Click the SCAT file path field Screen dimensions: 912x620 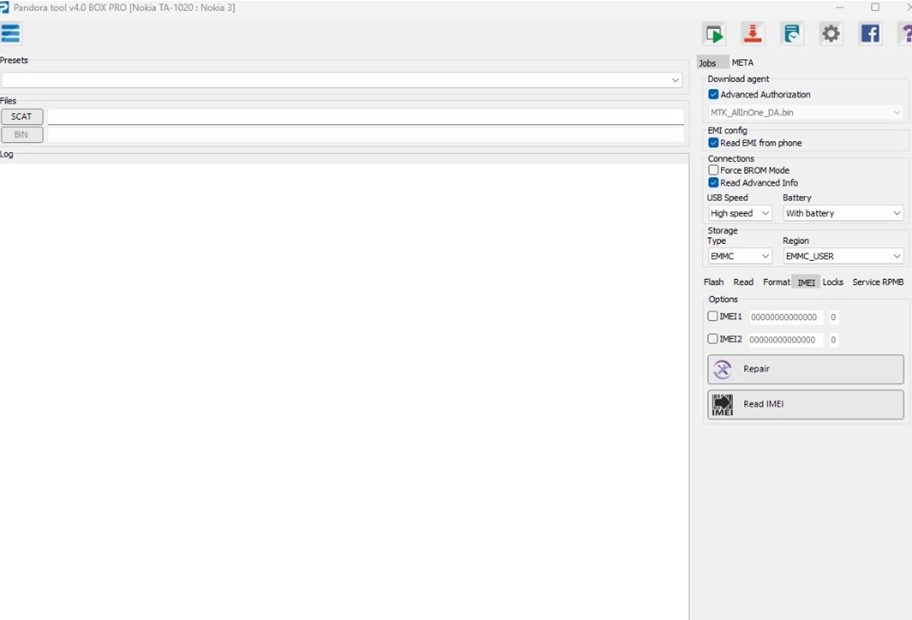point(366,116)
